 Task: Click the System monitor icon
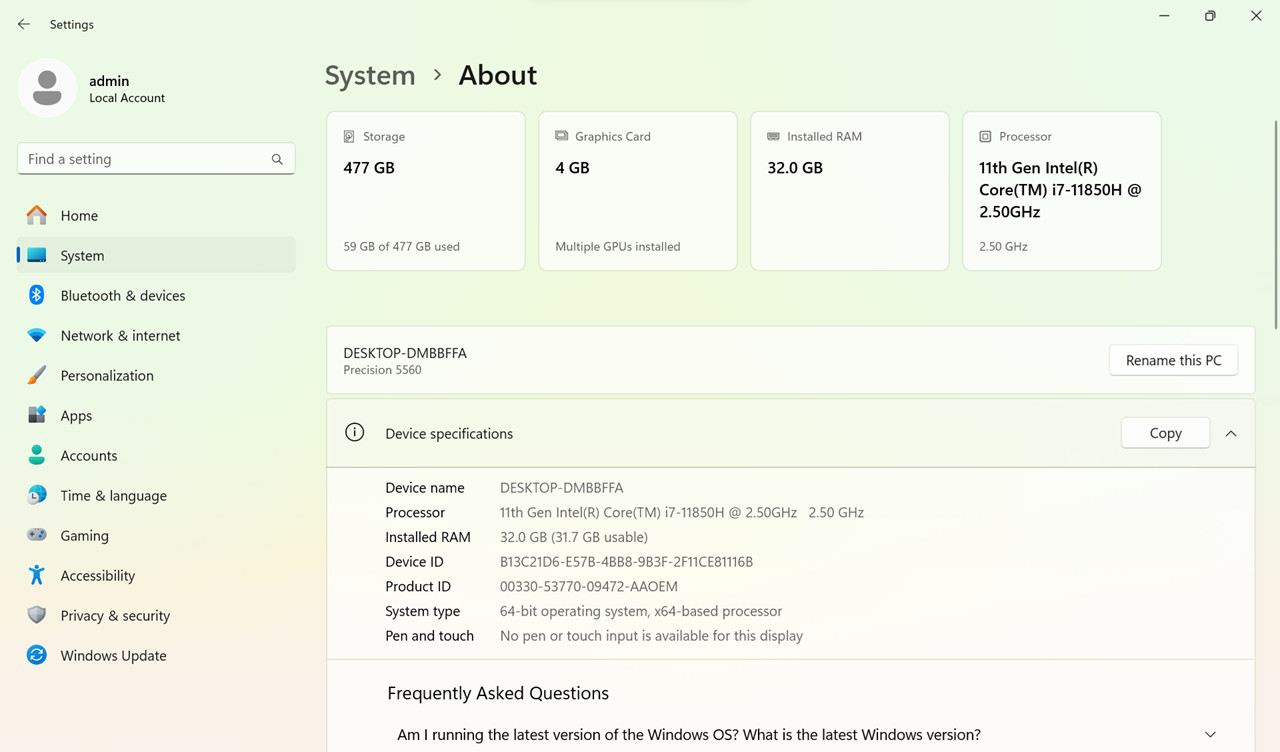point(37,255)
